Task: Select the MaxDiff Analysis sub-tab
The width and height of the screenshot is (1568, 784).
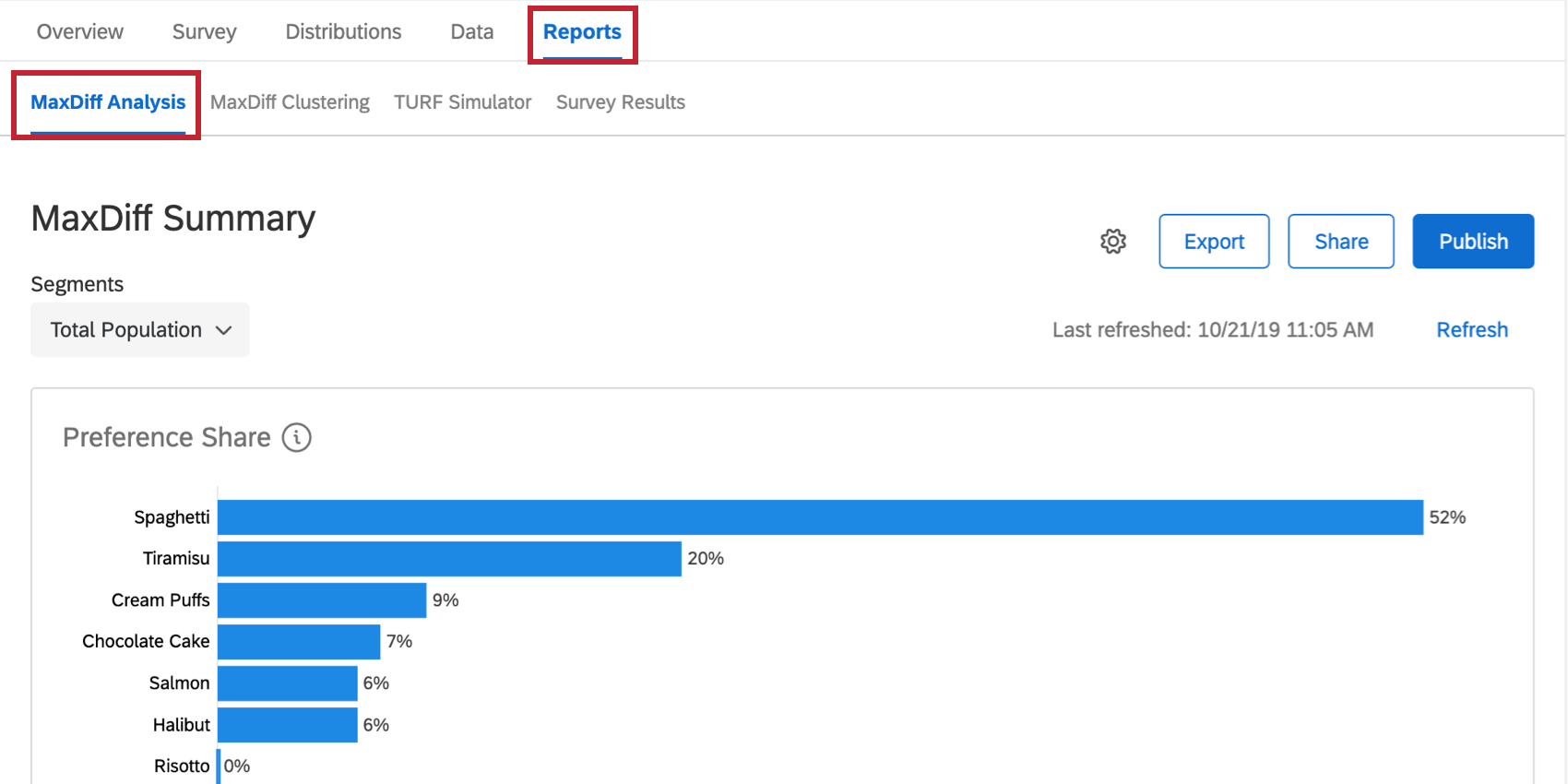Action: (108, 102)
